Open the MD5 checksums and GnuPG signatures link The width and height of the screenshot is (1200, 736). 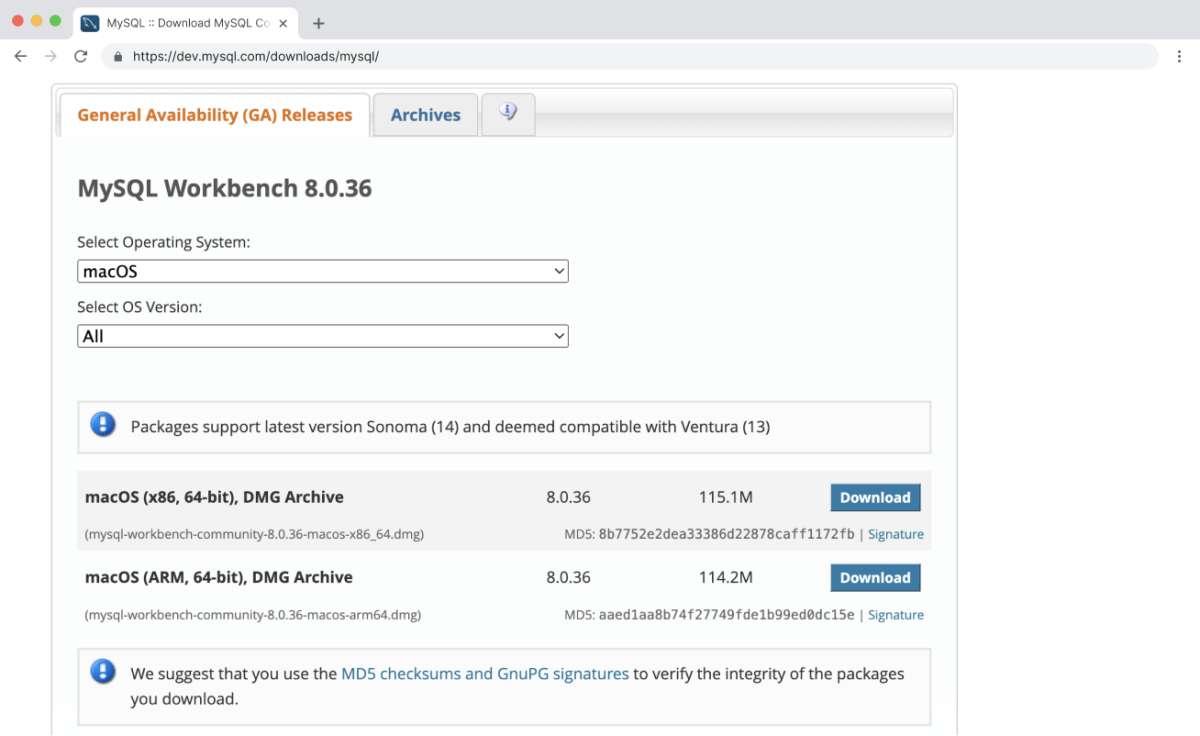(484, 673)
